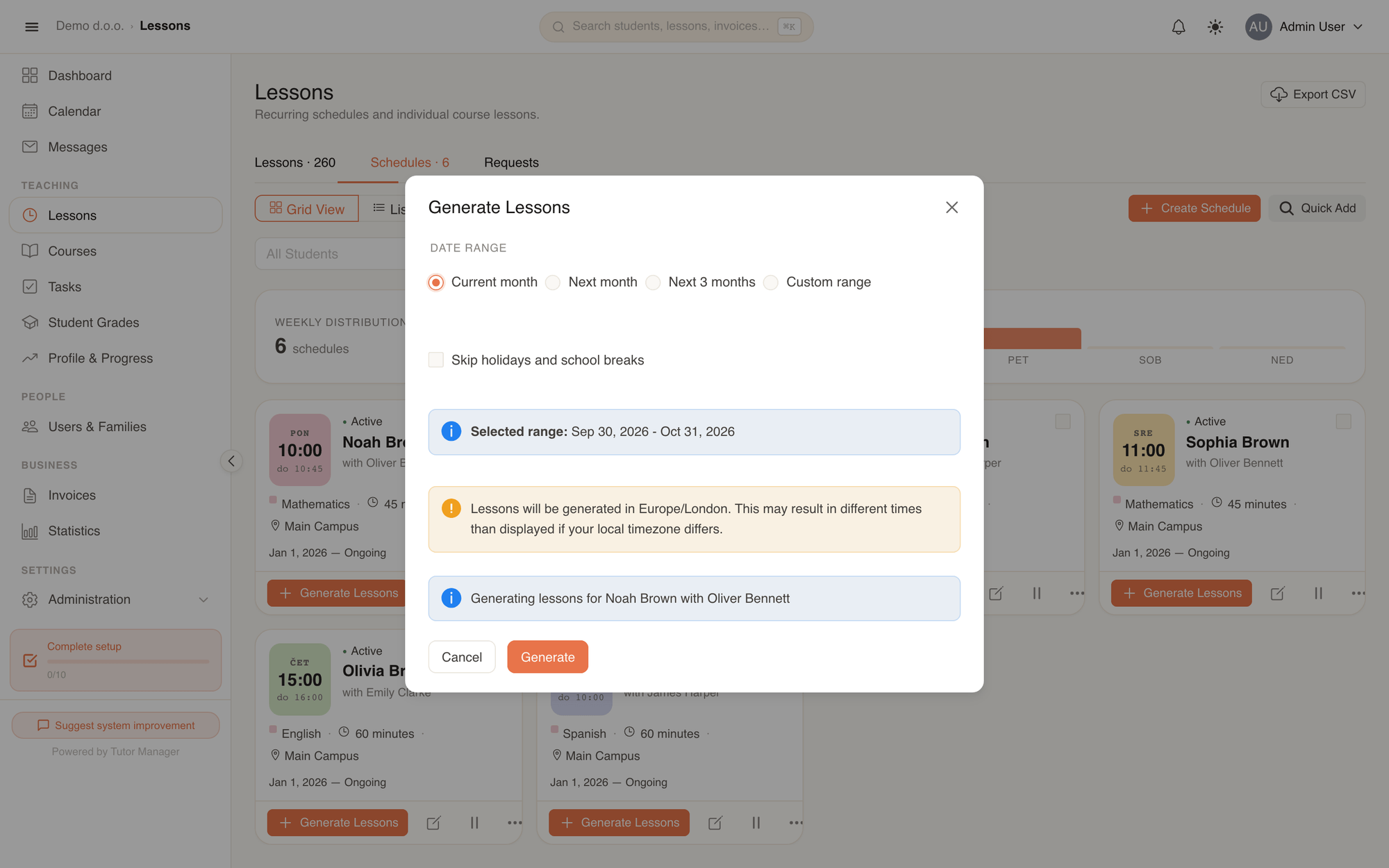Switch to the Lessons · 260 tab
This screenshot has height=868, width=1389.
294,162
